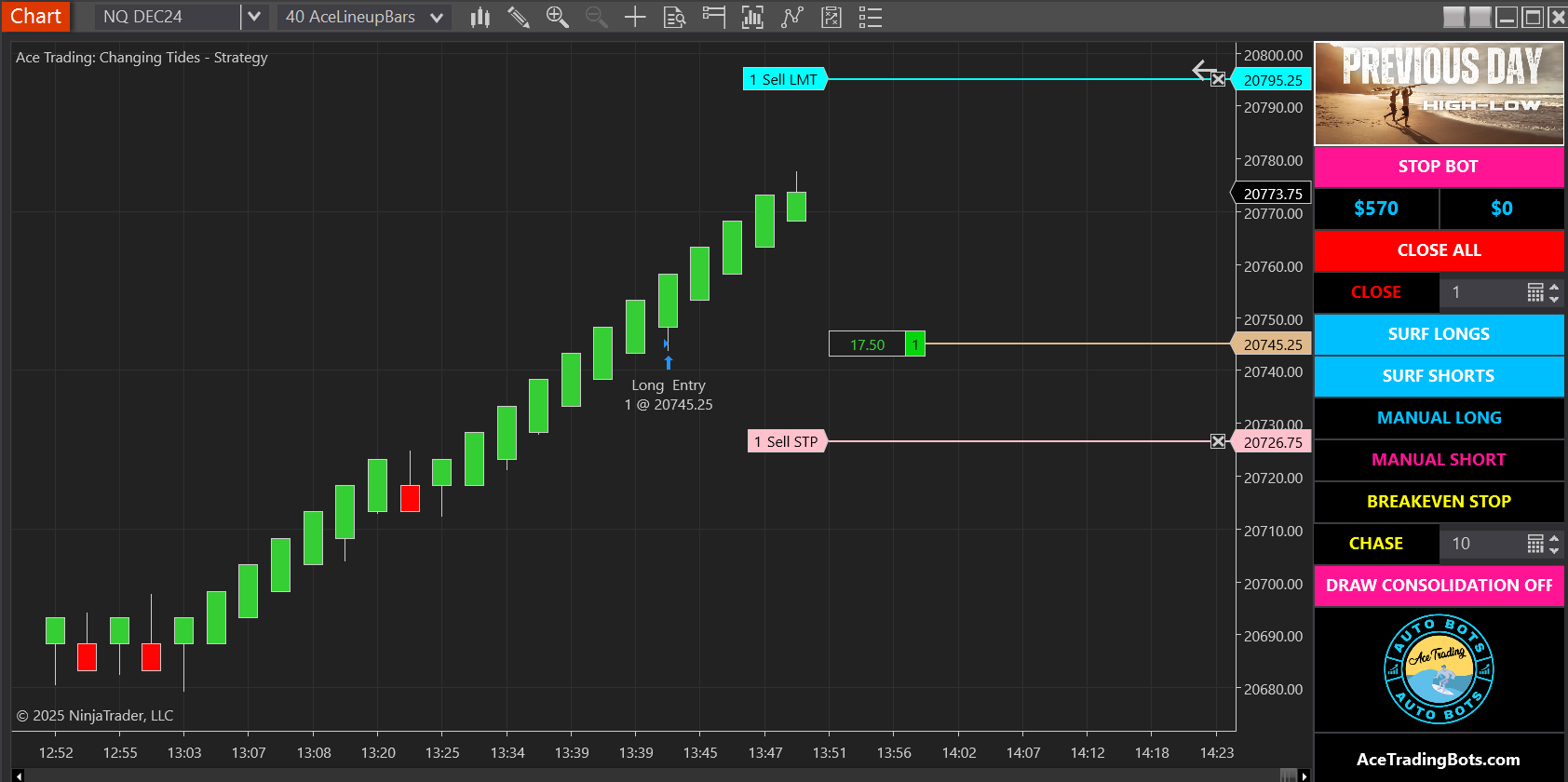Viewport: 1568px width, 782px height.
Task: Click the CLOSE position button
Action: [x=1376, y=292]
